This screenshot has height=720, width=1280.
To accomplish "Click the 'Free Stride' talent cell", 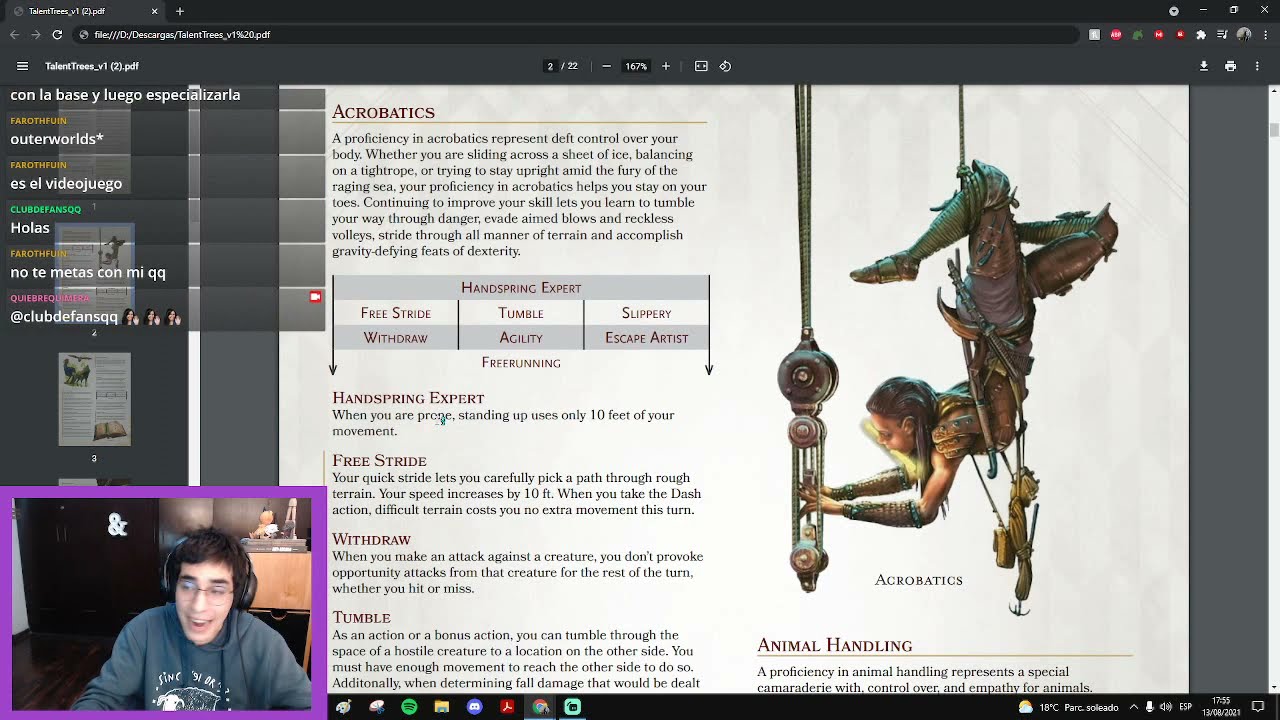I will tap(396, 313).
